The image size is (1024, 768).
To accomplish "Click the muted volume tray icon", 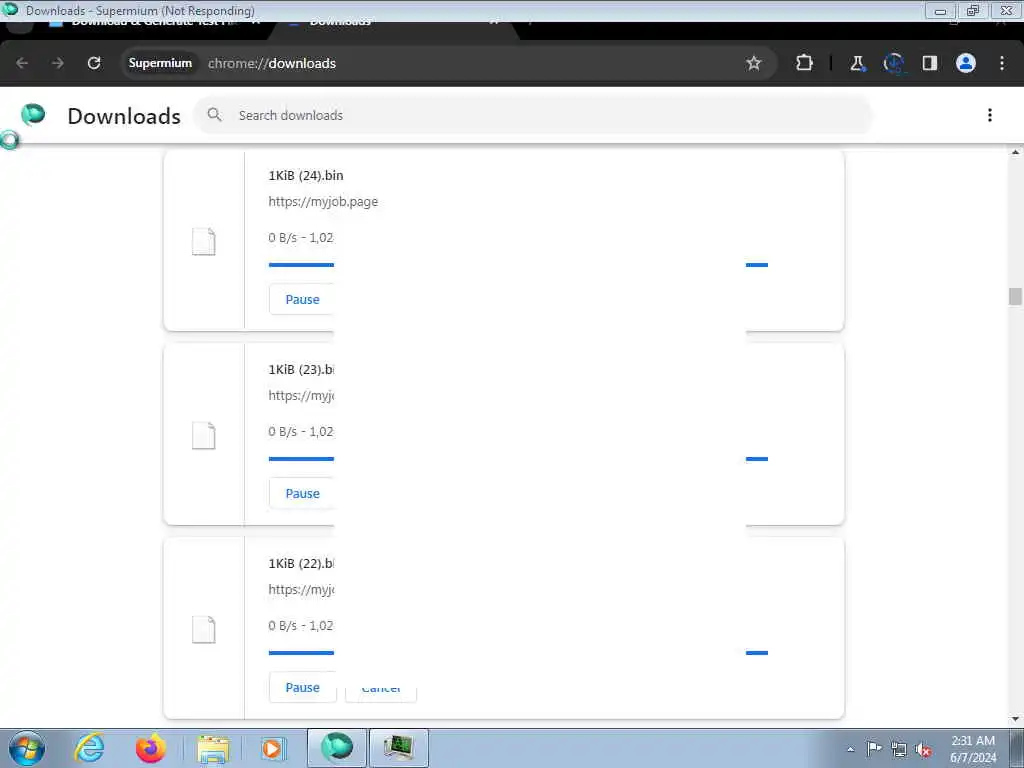I will 923,749.
